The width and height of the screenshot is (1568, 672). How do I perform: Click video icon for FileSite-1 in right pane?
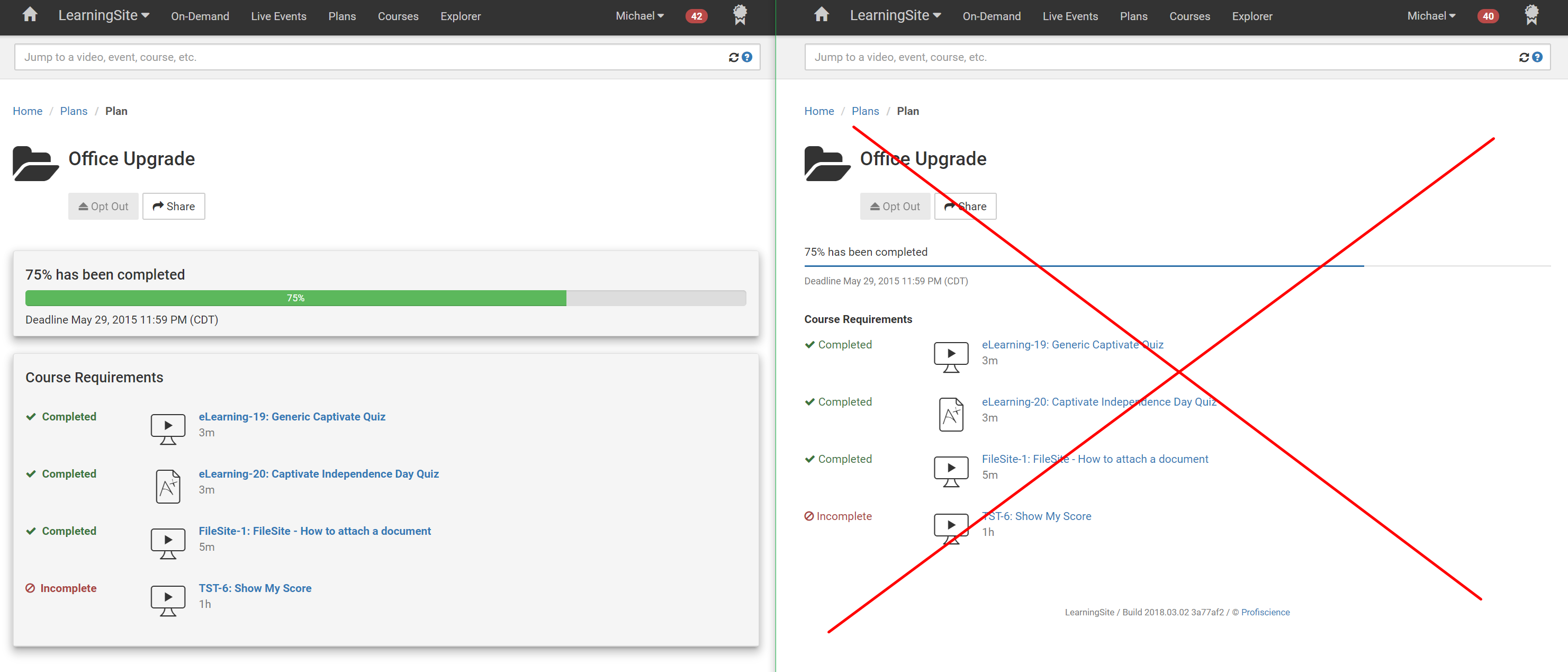[x=951, y=472]
